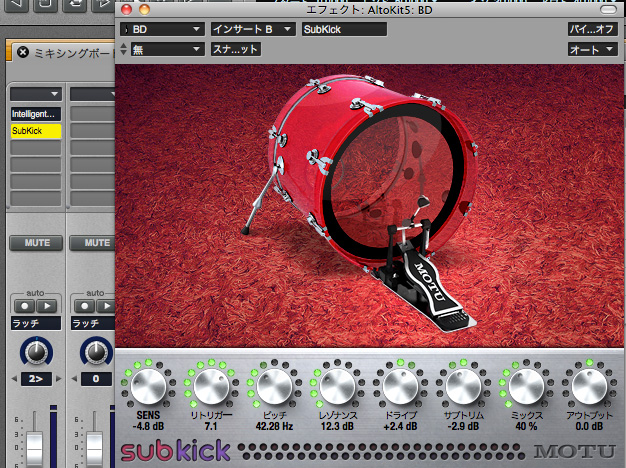626x468 pixels.
Task: Mute the second mixer channel
Action: (92, 243)
